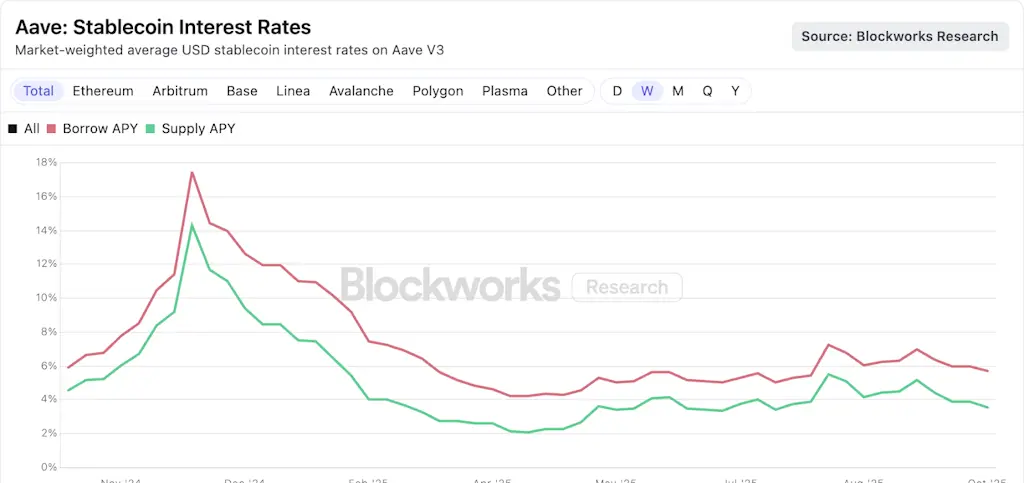The width and height of the screenshot is (1024, 483).
Task: View the Polygon tab
Action: tap(438, 91)
